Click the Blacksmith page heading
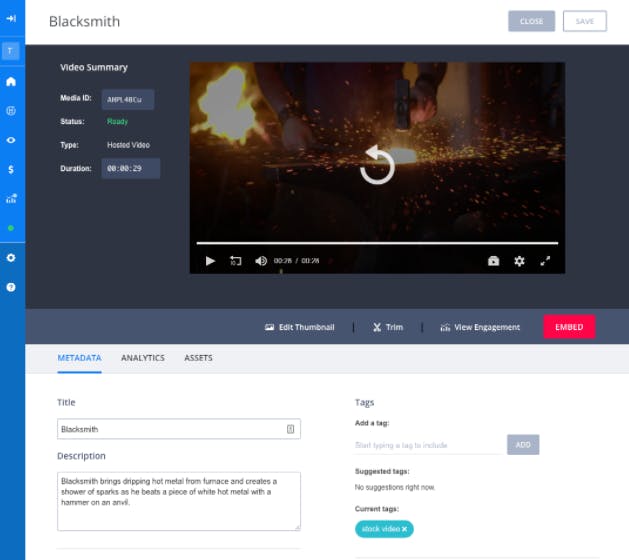The image size is (629, 560). pos(84,21)
